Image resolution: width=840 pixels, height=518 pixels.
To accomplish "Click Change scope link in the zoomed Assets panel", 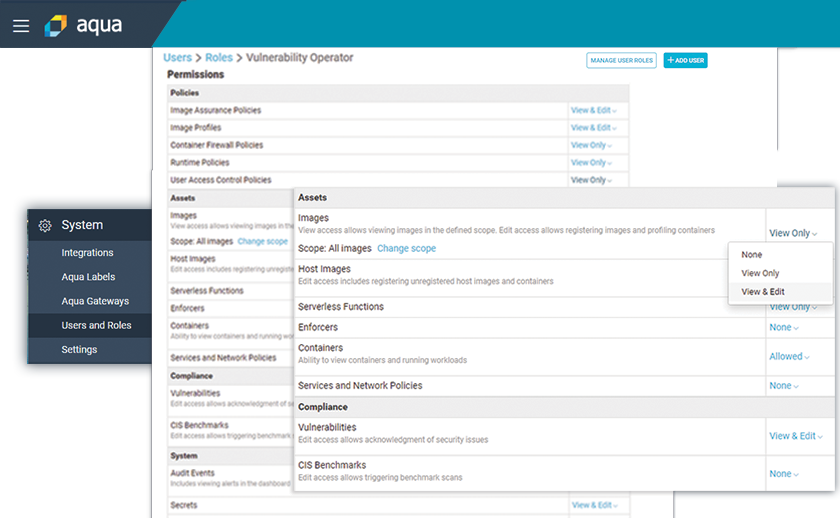I will (x=407, y=249).
